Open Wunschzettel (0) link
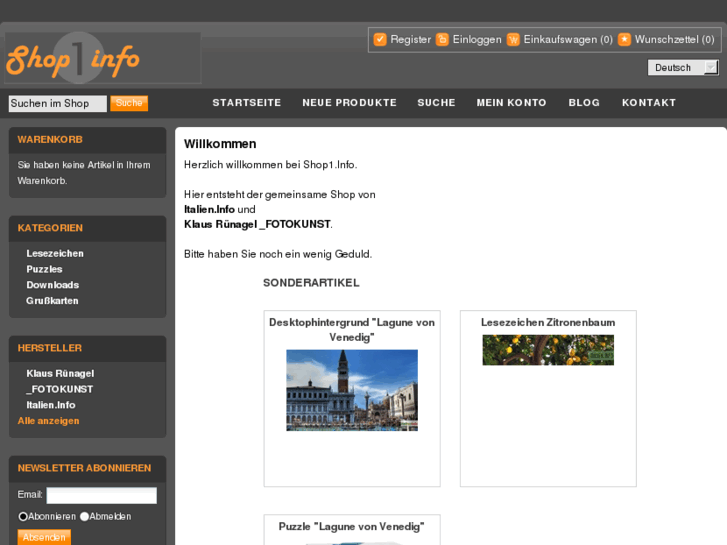 point(675,39)
